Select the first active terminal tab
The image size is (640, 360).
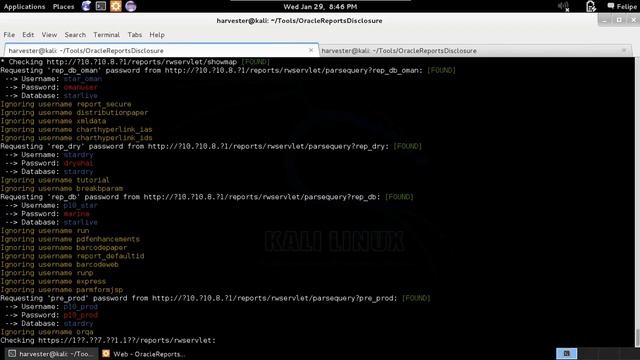click(x=161, y=50)
